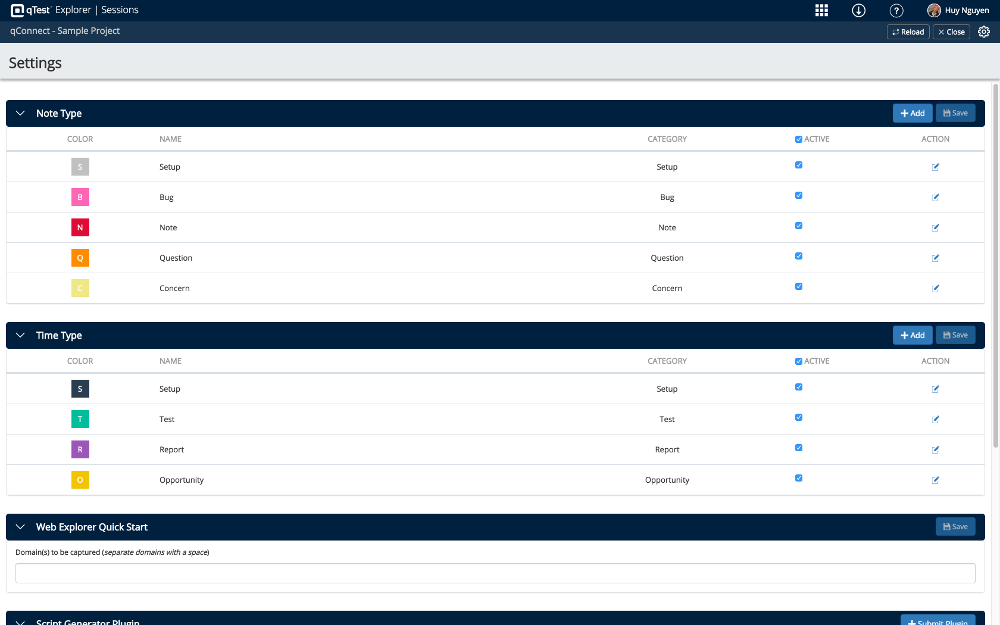Click the Reload button

(908, 32)
